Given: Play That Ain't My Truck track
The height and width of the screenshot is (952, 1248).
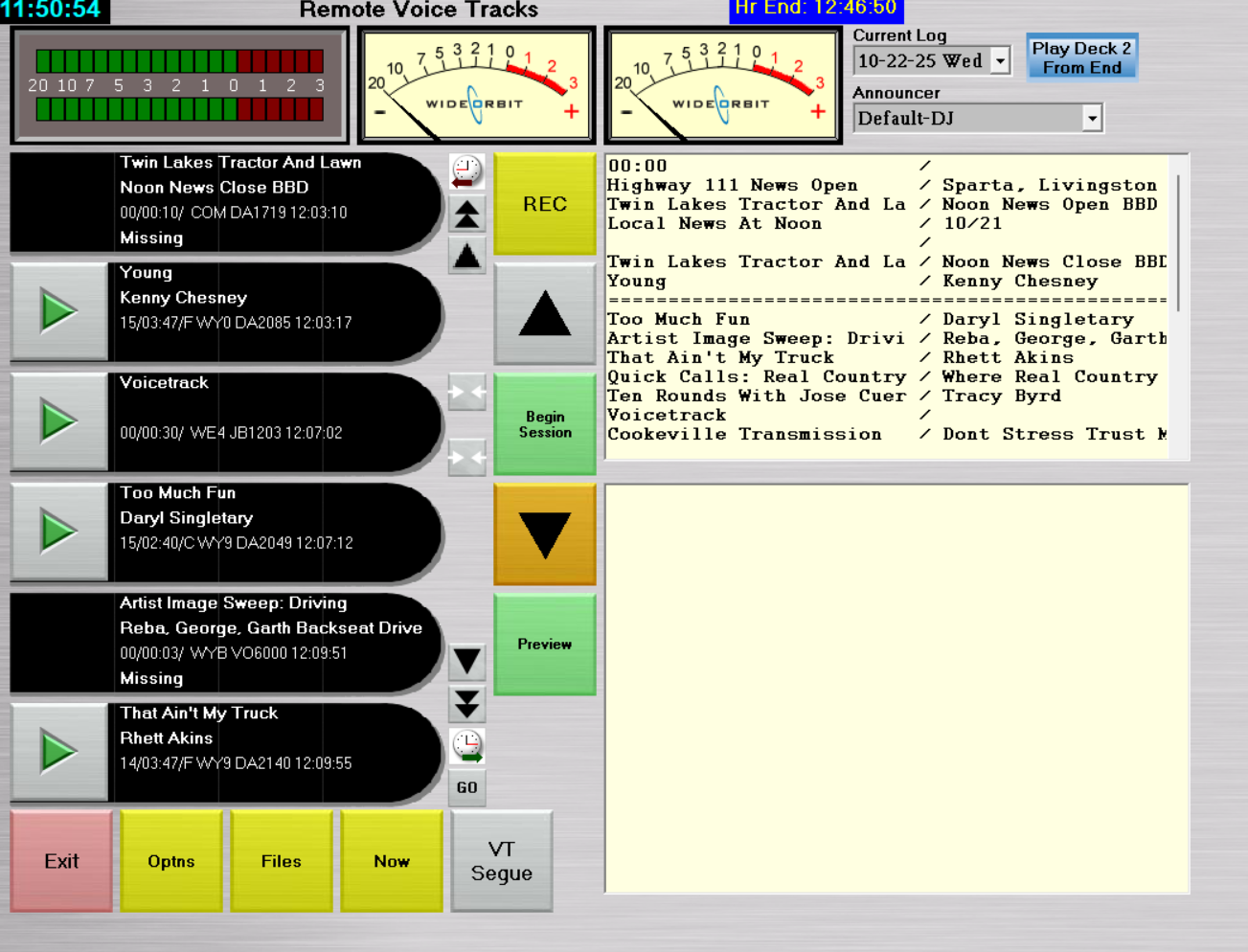Looking at the screenshot, I should 58,752.
